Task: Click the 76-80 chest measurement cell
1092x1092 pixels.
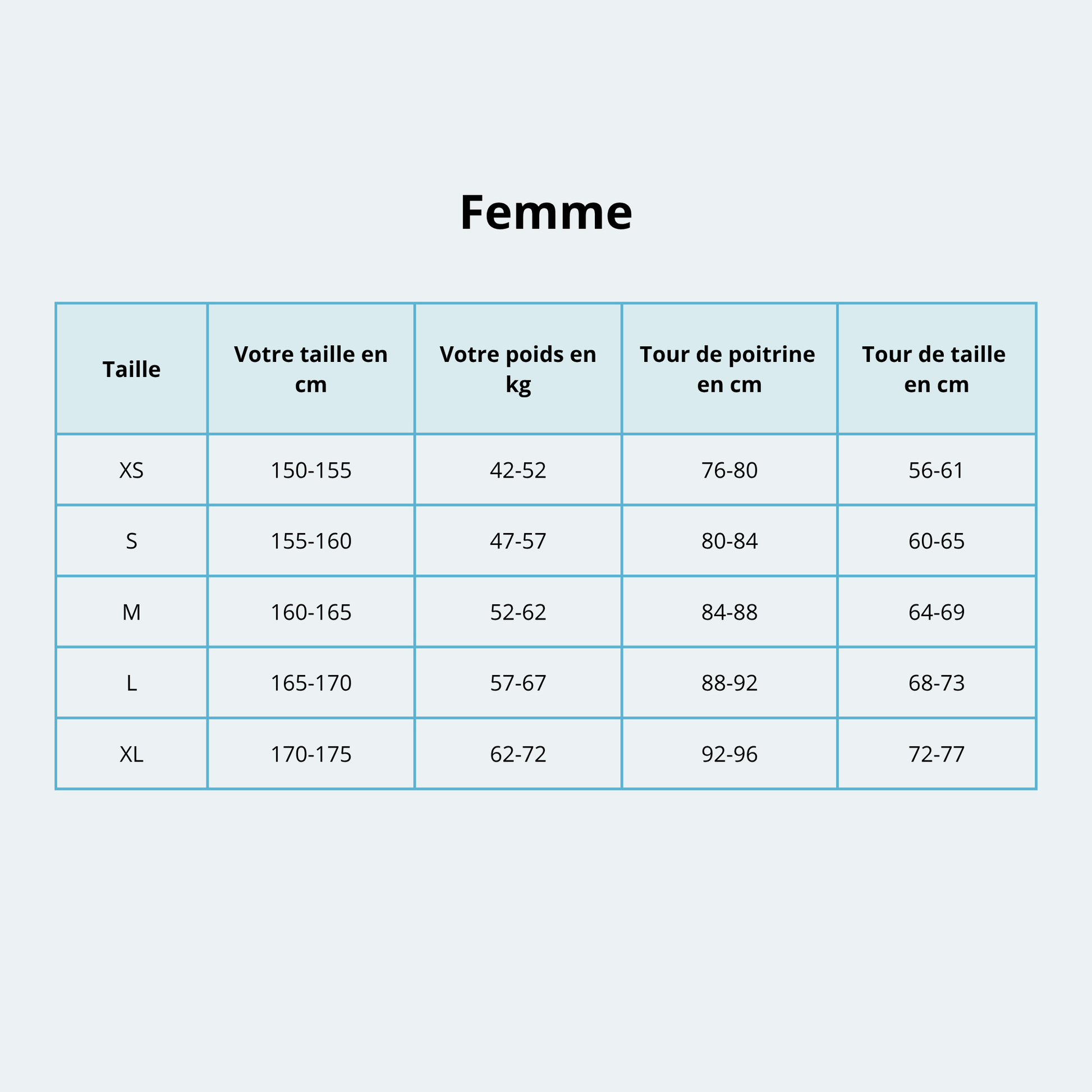Action: point(729,470)
